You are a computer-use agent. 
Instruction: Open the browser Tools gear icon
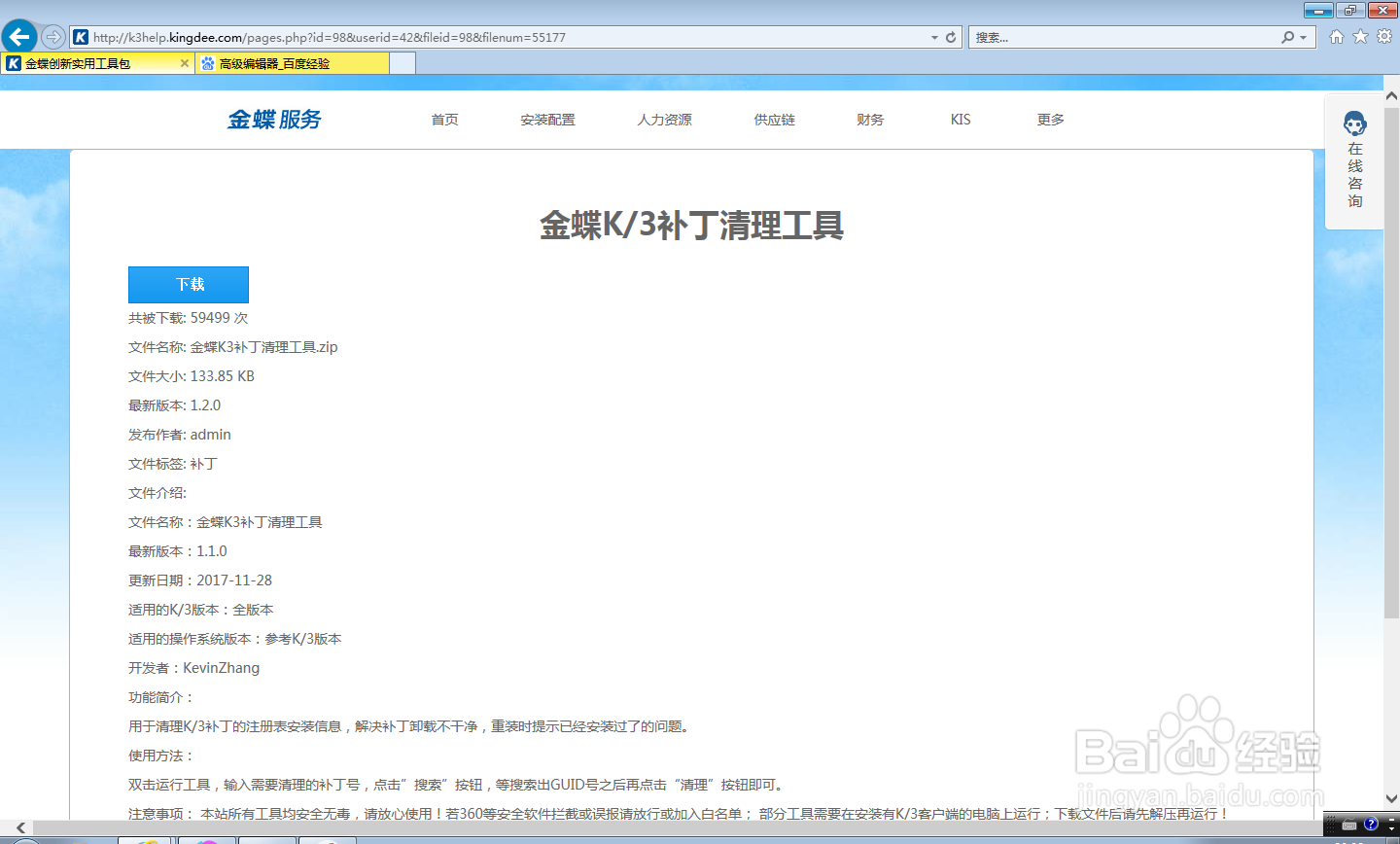(x=1384, y=36)
